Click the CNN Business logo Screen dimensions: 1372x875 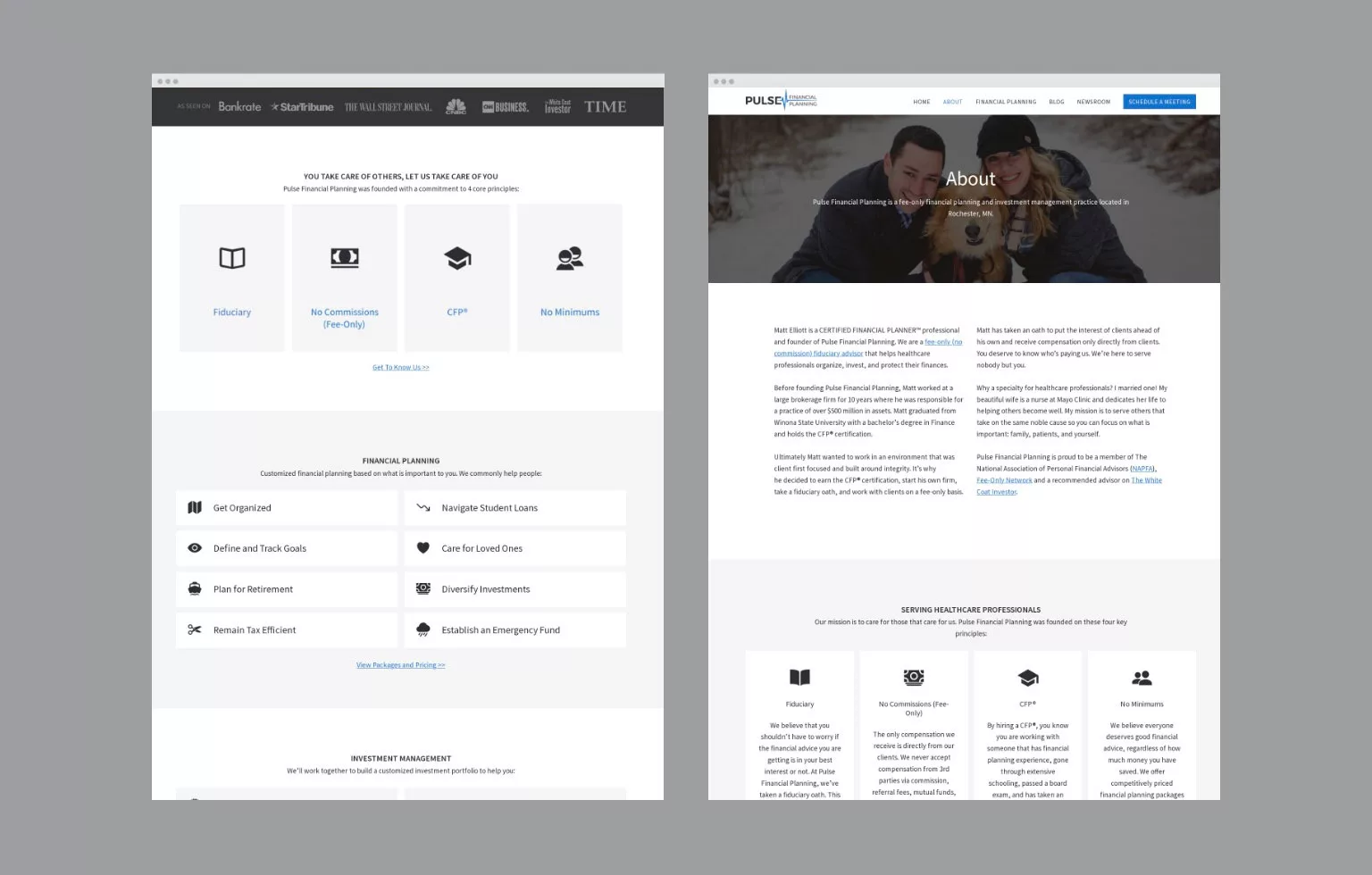[506, 107]
